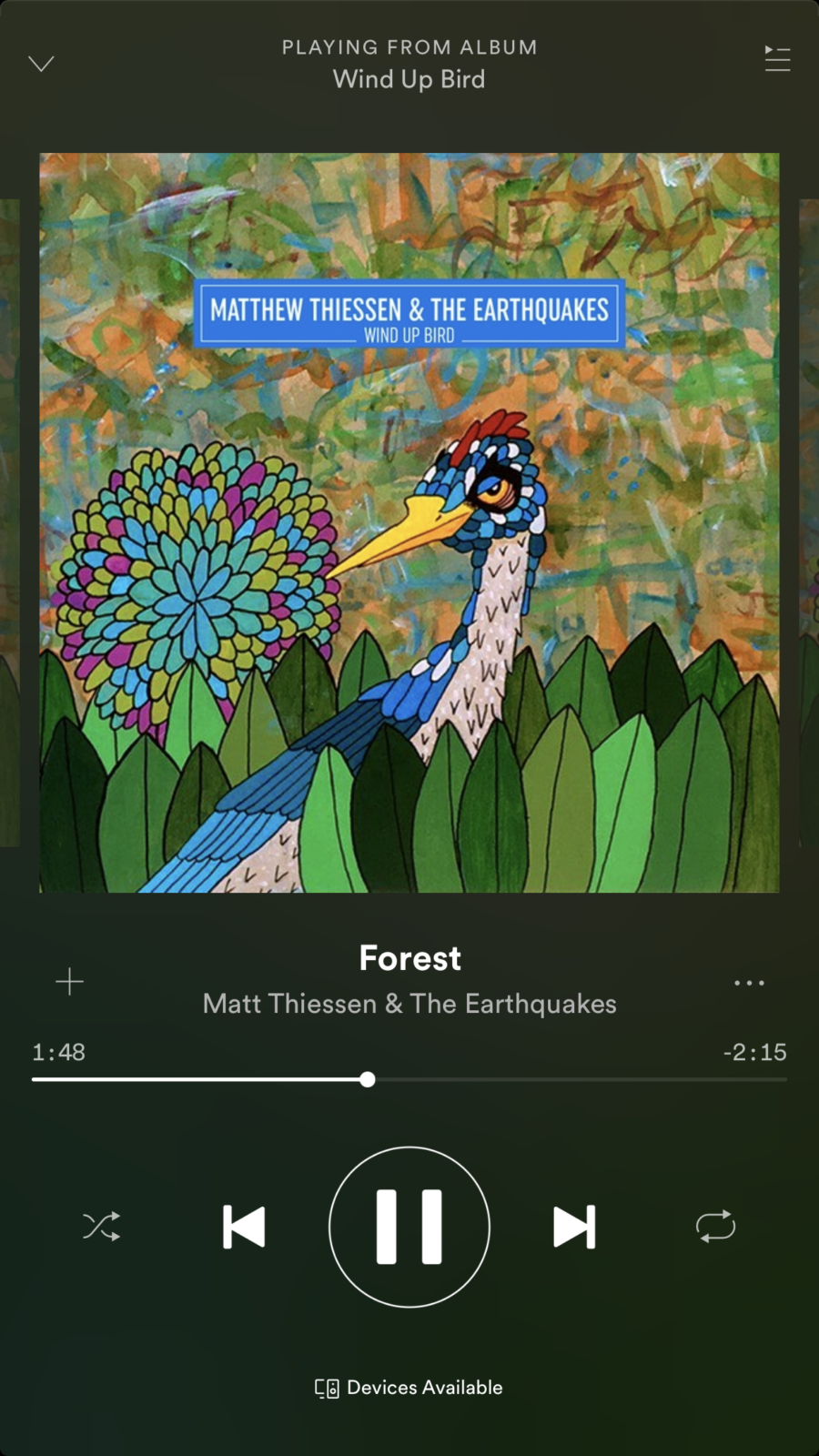Pause the current song

[409, 1227]
